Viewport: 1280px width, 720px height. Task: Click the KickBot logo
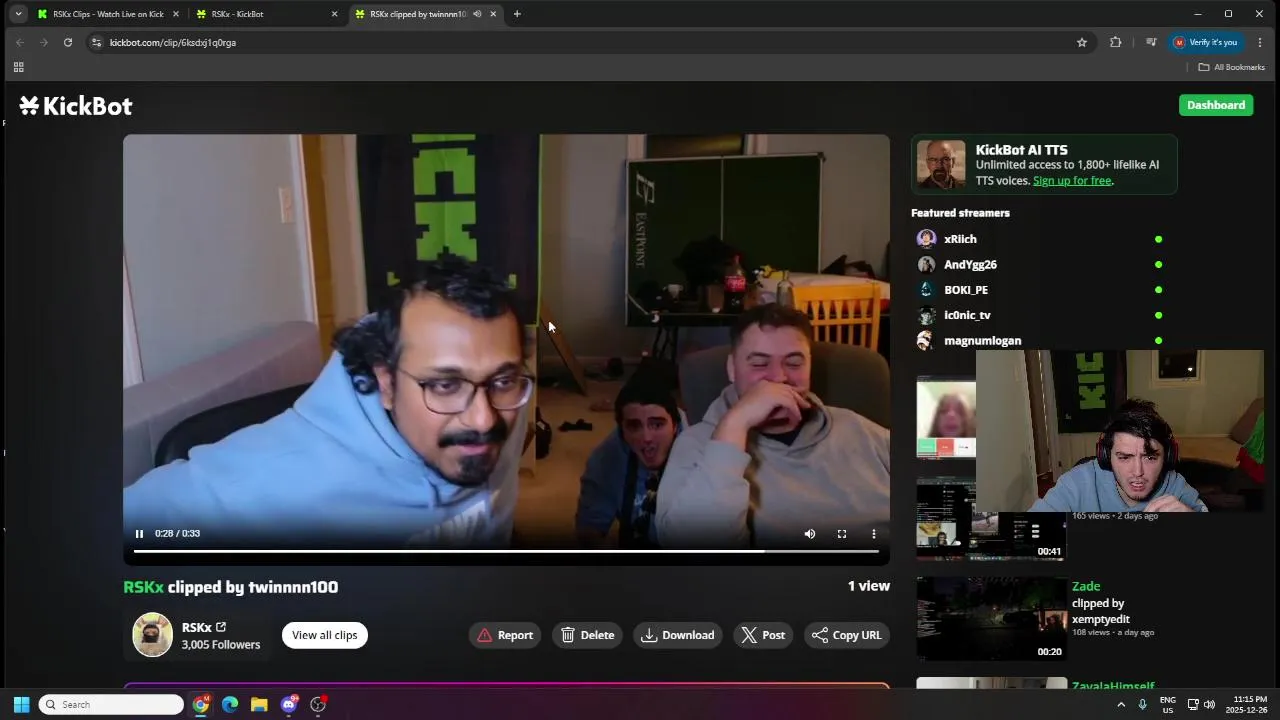[x=76, y=106]
